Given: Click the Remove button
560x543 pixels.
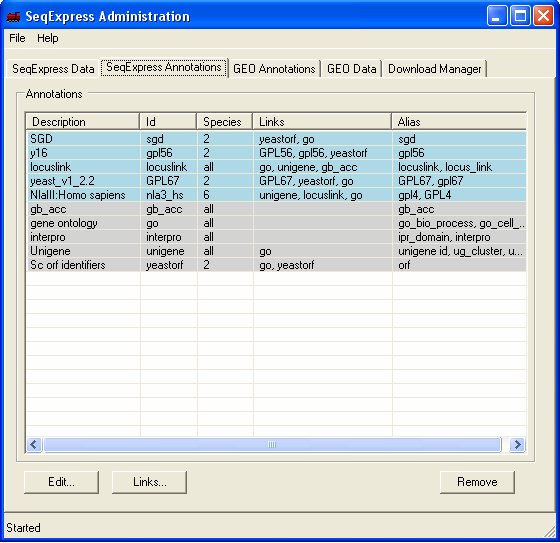Looking at the screenshot, I should 478,482.
